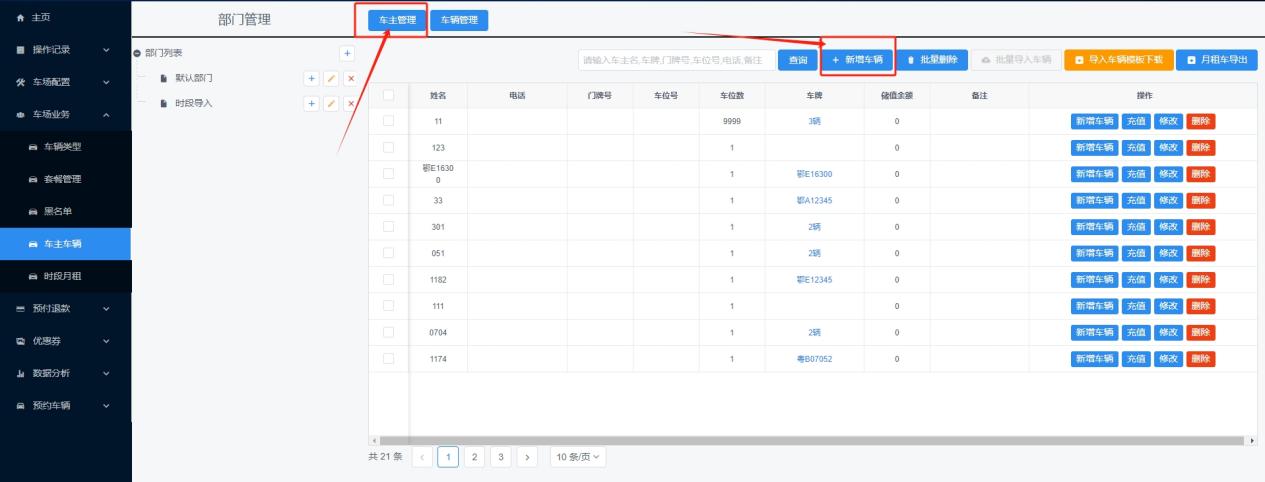Click the horizontal scrollbar under the table
This screenshot has height=482, width=1265.
pyautogui.click(x=812, y=440)
